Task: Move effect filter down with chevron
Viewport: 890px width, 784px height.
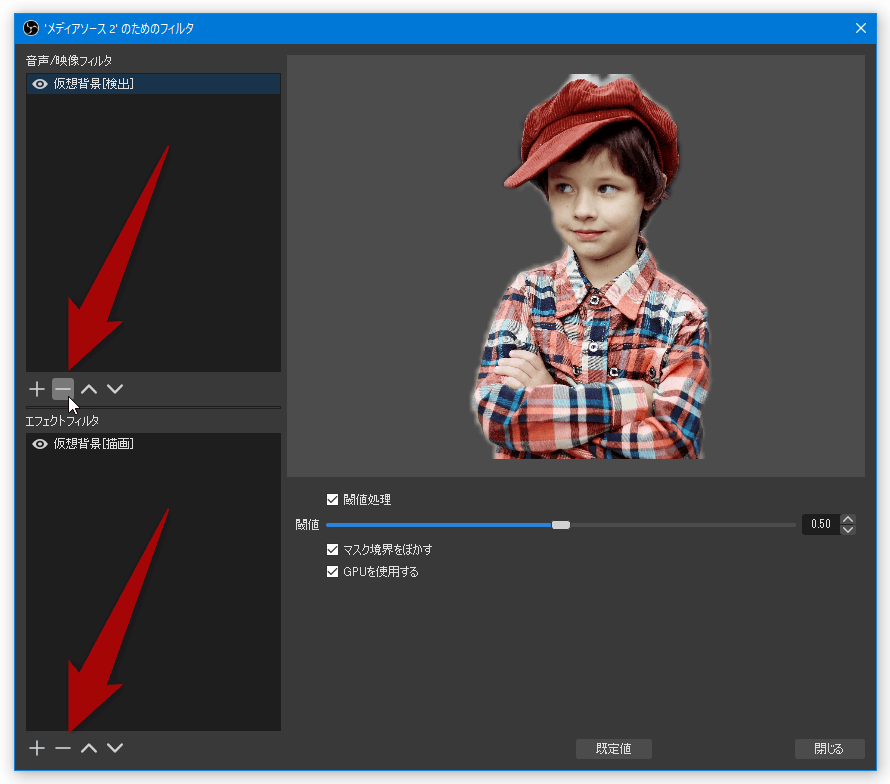Action: 115,748
